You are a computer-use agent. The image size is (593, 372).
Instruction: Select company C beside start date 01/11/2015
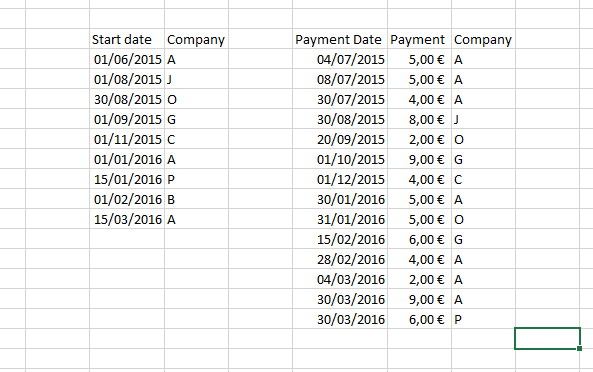tap(196, 140)
